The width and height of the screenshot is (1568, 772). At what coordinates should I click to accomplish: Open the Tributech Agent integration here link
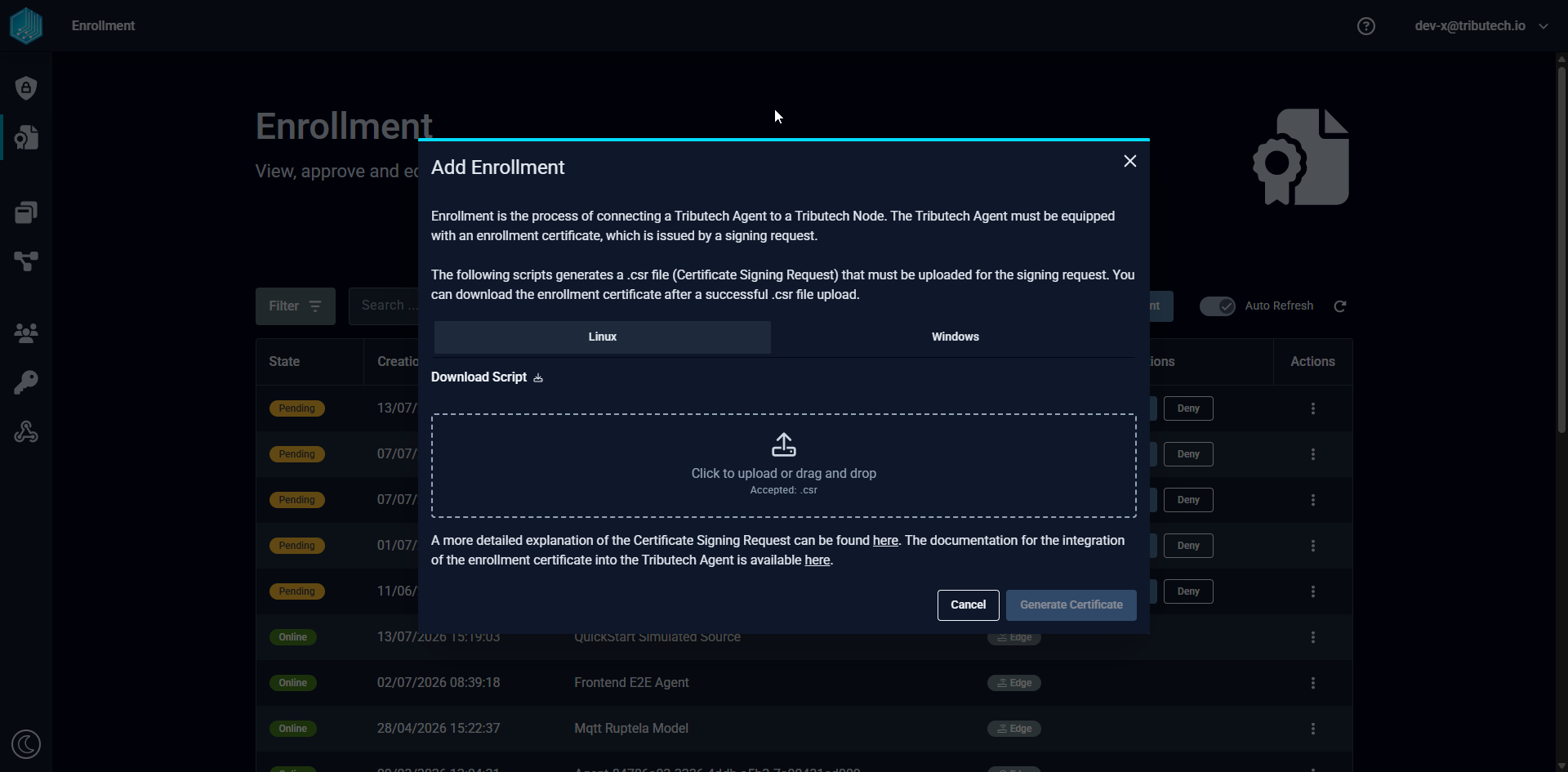click(817, 560)
